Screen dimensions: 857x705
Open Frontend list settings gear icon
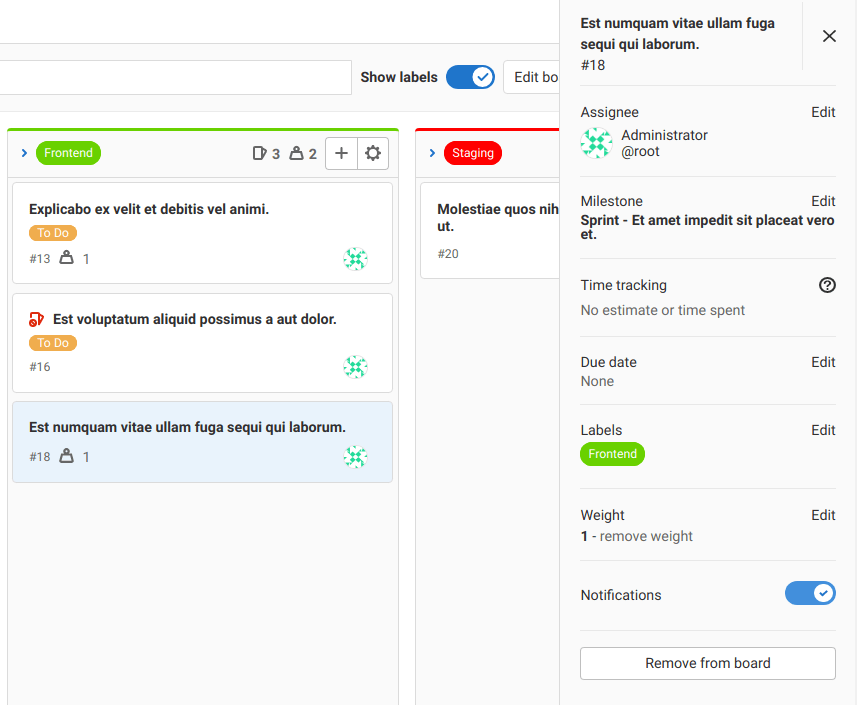pos(373,154)
